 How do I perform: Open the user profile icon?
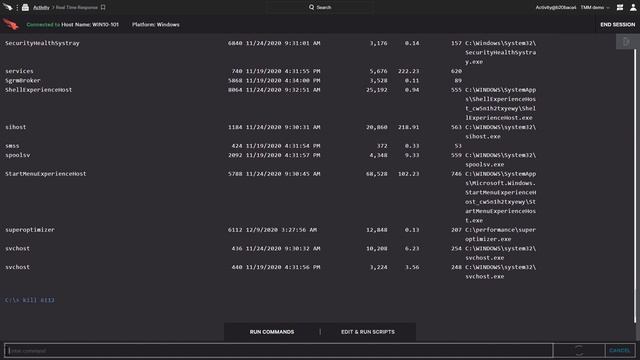[633, 7]
